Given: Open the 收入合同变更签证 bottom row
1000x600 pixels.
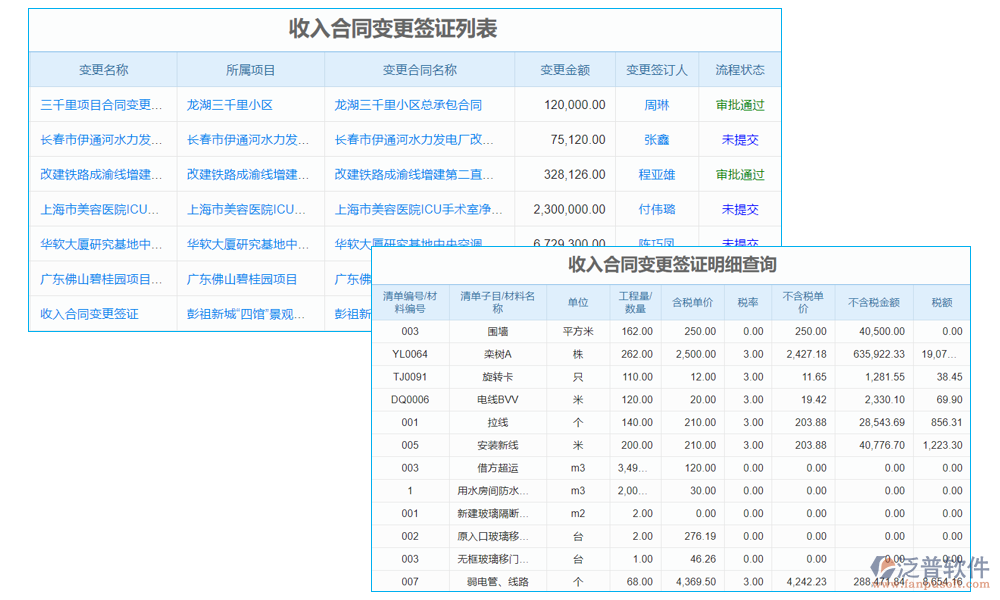Looking at the screenshot, I should click(100, 313).
